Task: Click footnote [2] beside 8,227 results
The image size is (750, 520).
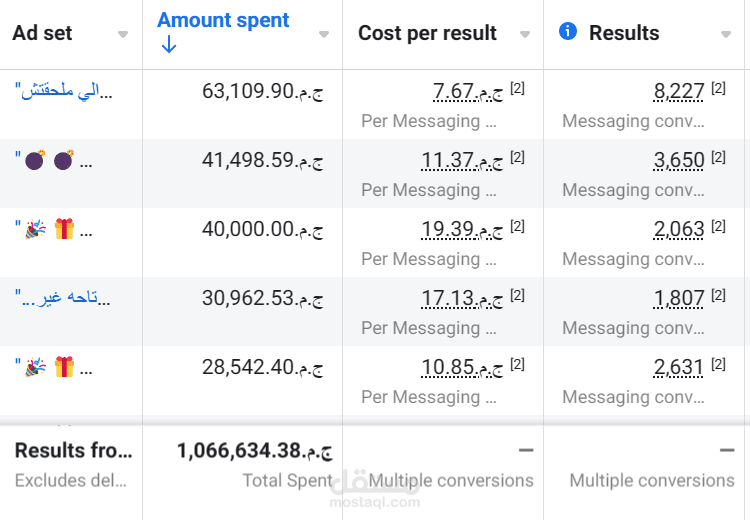Action: pyautogui.click(x=718, y=89)
